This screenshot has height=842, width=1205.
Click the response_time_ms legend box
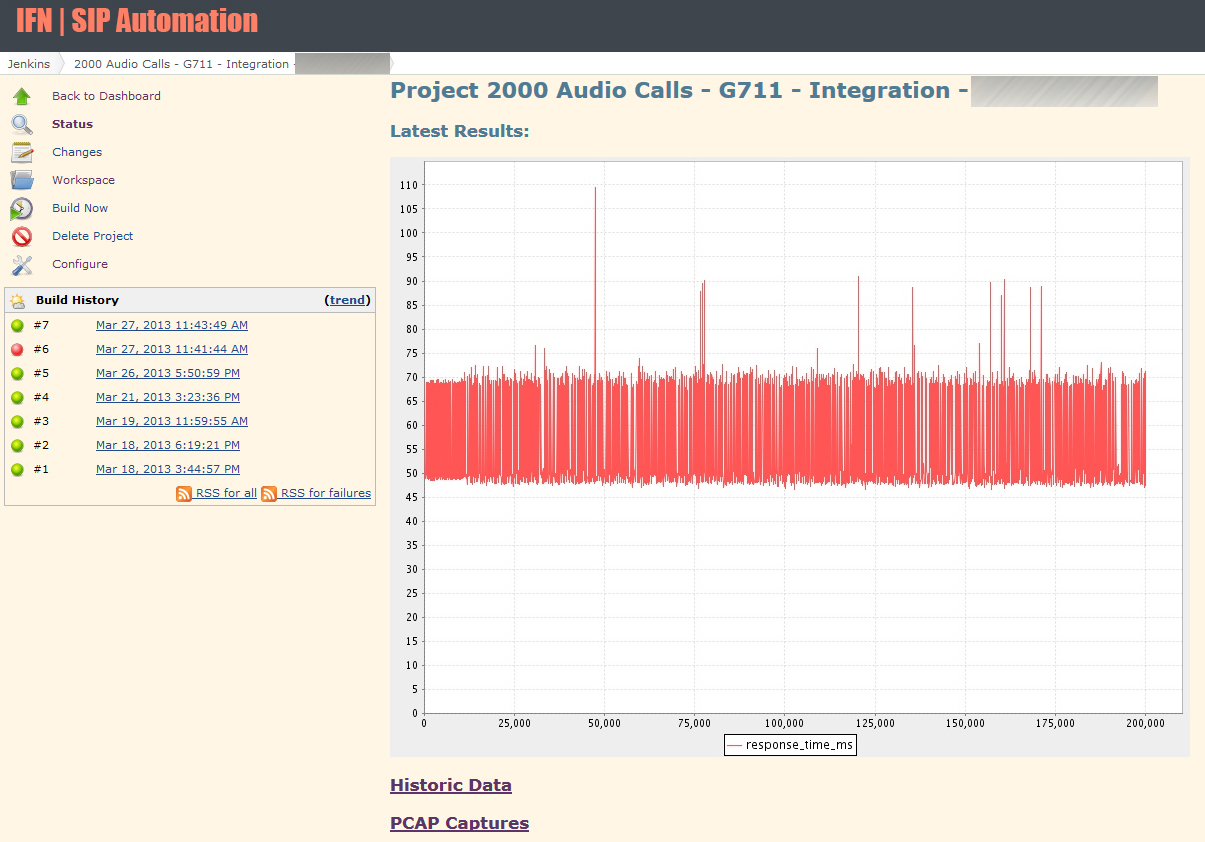pyautogui.click(x=790, y=744)
